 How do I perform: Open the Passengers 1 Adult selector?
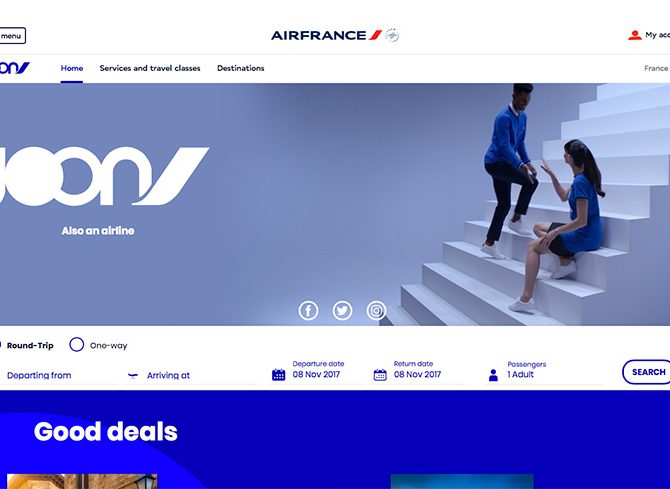pos(543,371)
